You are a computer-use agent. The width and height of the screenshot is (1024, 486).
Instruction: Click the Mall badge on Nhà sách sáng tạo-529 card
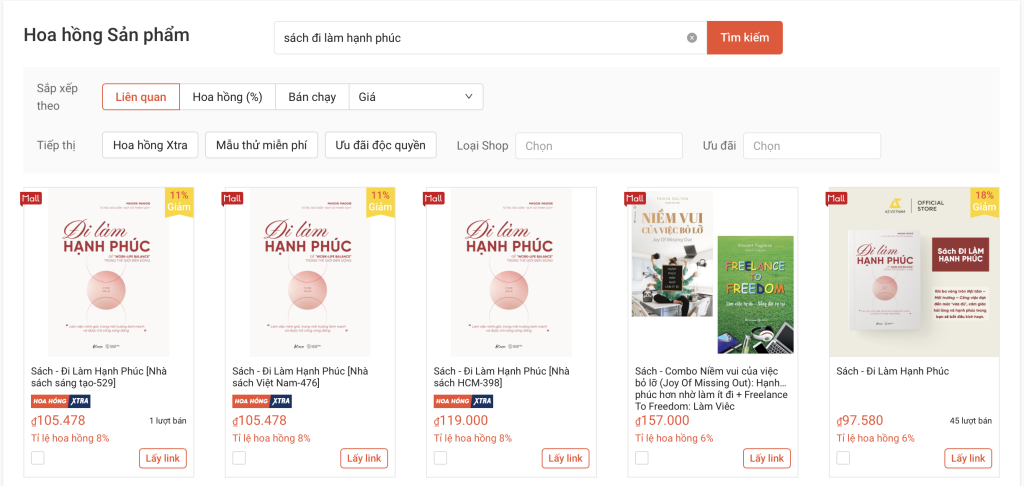pos(31,198)
